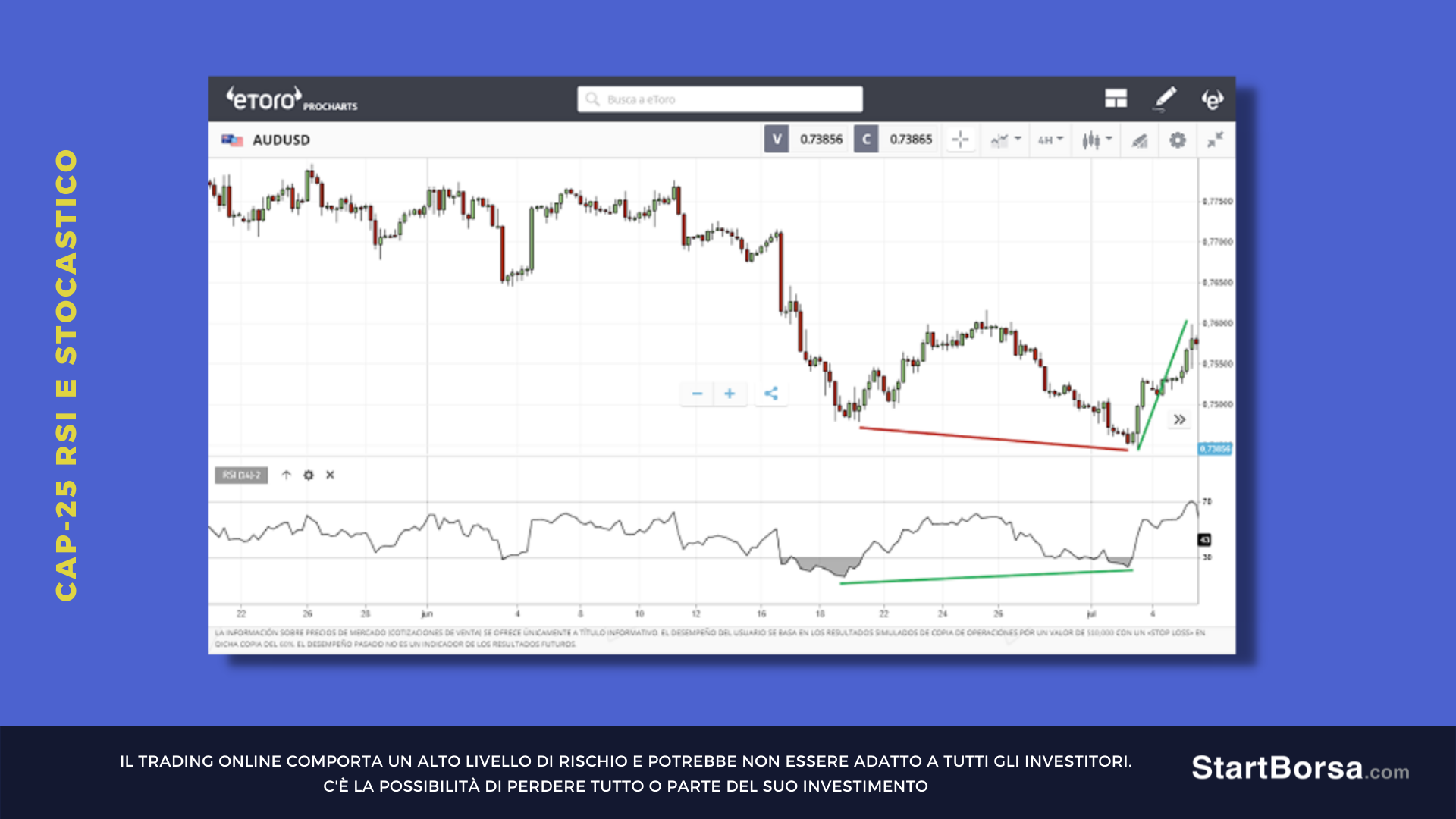The width and height of the screenshot is (1456, 819).
Task: Click the 0.77500 price axis label
Action: (x=1218, y=202)
